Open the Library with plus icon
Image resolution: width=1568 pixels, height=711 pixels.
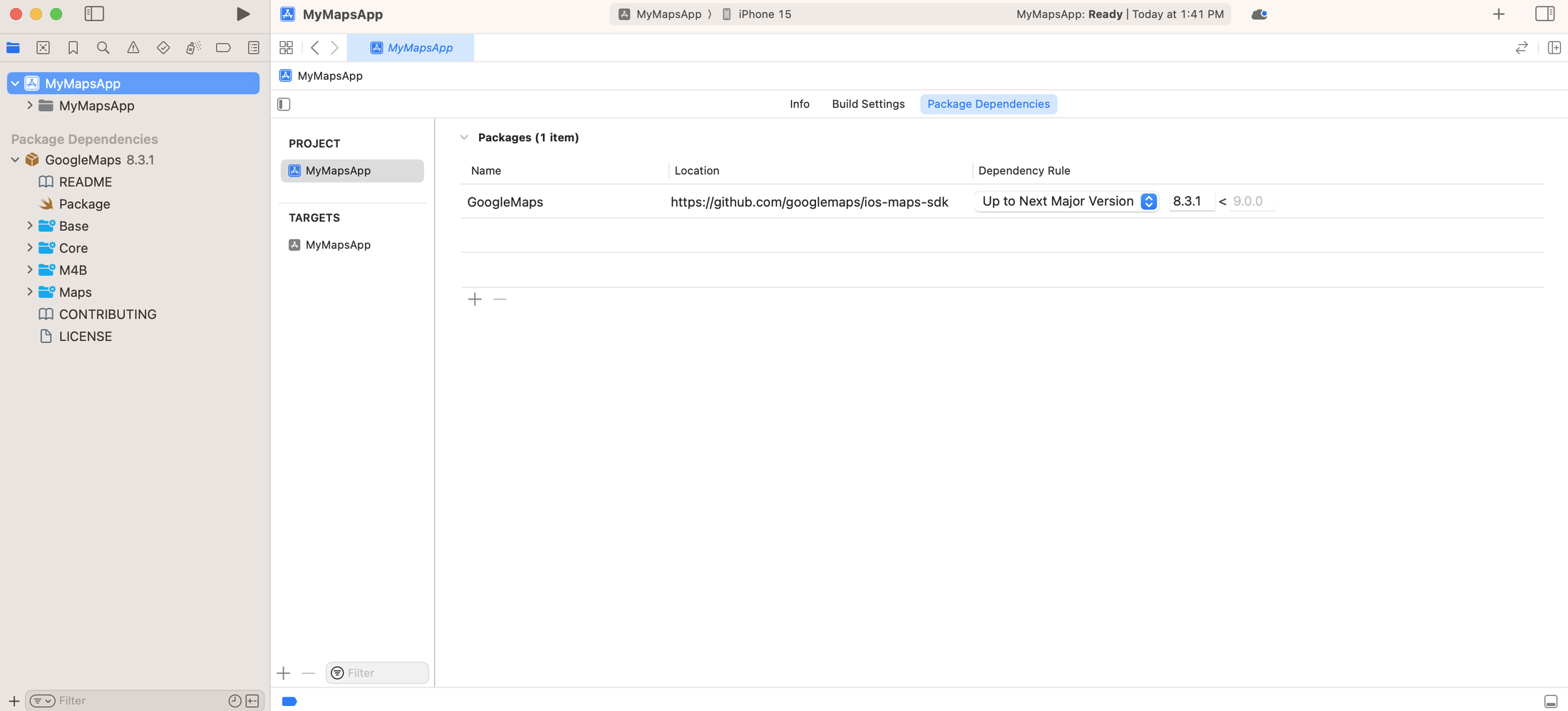point(1498,14)
